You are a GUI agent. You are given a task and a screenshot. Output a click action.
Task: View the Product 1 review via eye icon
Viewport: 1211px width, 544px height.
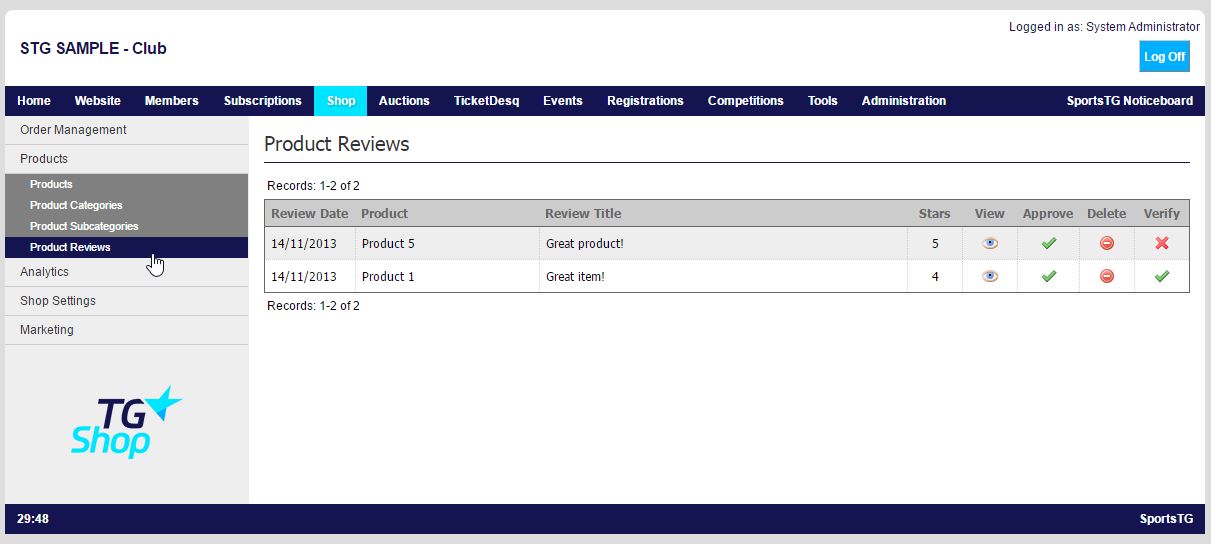pyautogui.click(x=990, y=276)
